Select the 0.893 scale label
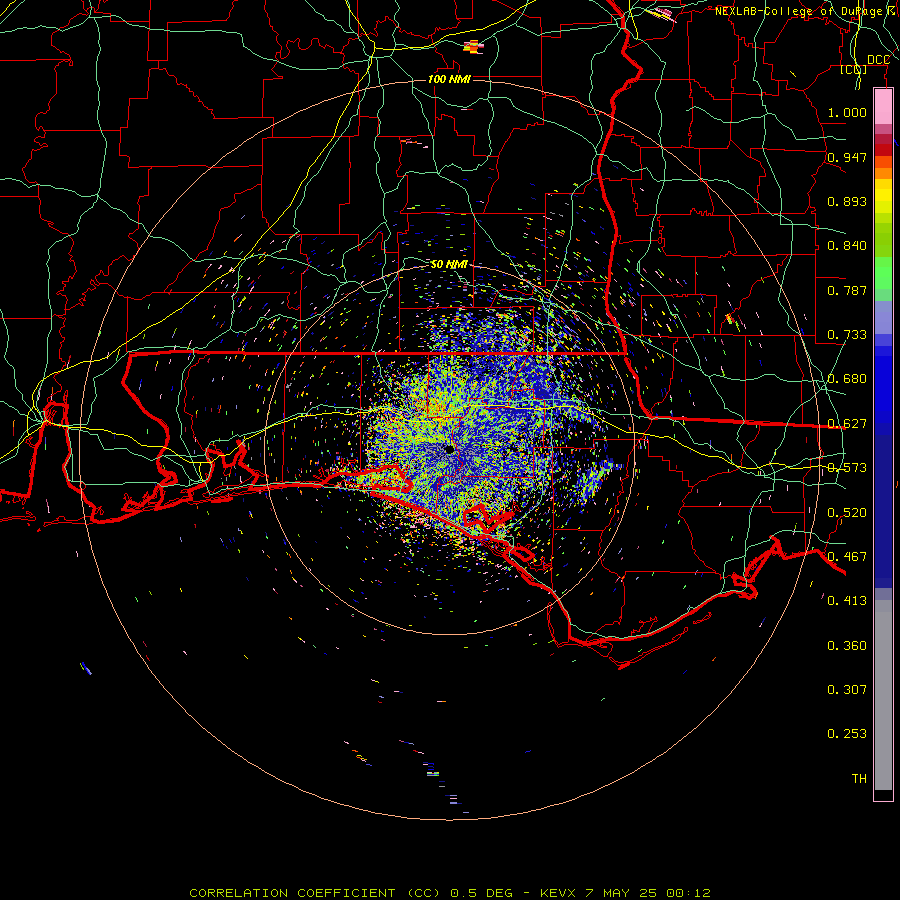This screenshot has height=900, width=900. [847, 201]
